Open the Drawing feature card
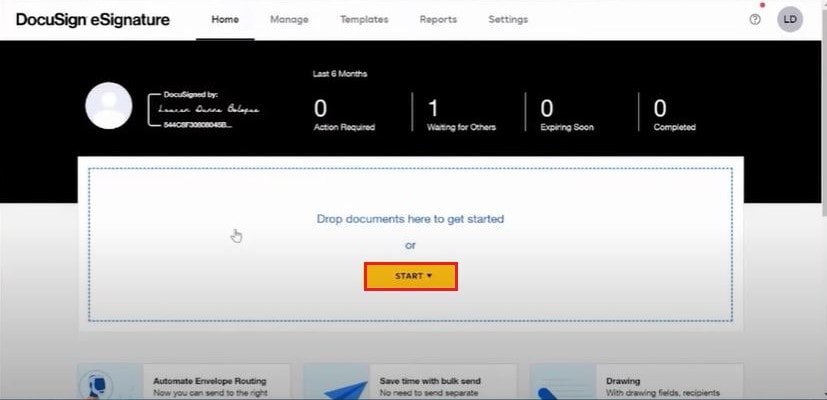 [637, 382]
